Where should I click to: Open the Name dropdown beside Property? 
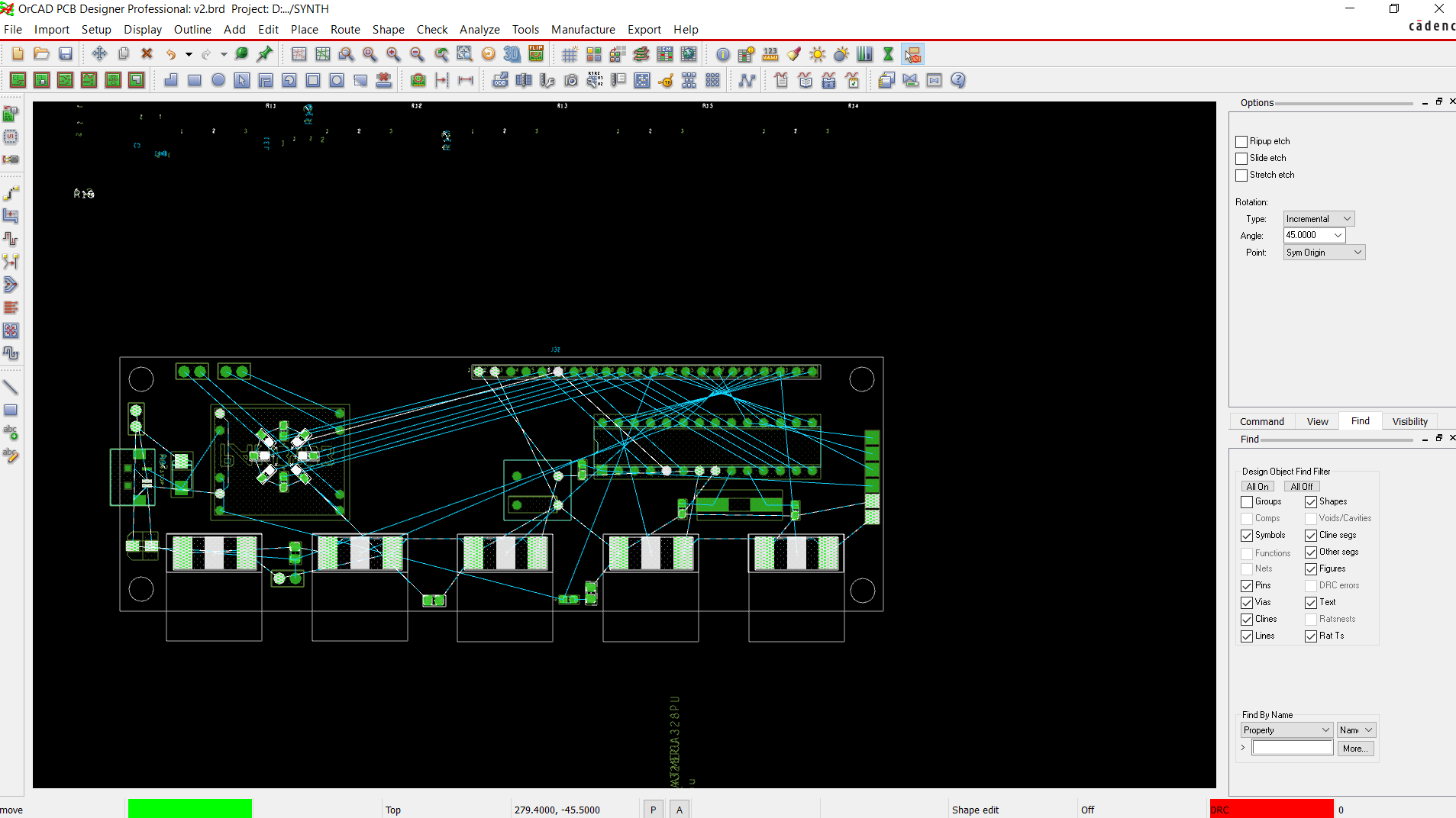(x=1356, y=730)
